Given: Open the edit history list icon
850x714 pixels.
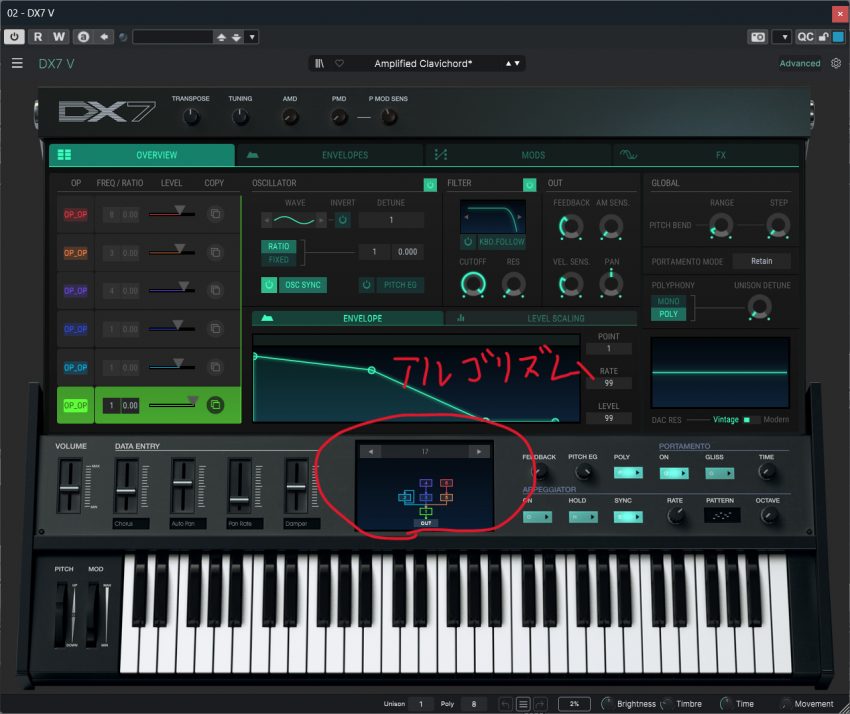Looking at the screenshot, I should tap(523, 704).
